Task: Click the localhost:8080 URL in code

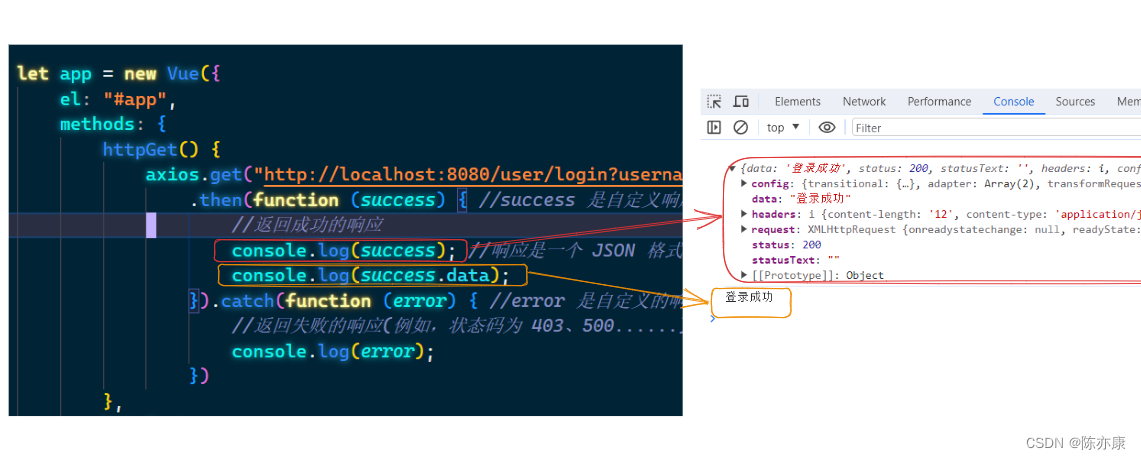Action: click(470, 175)
